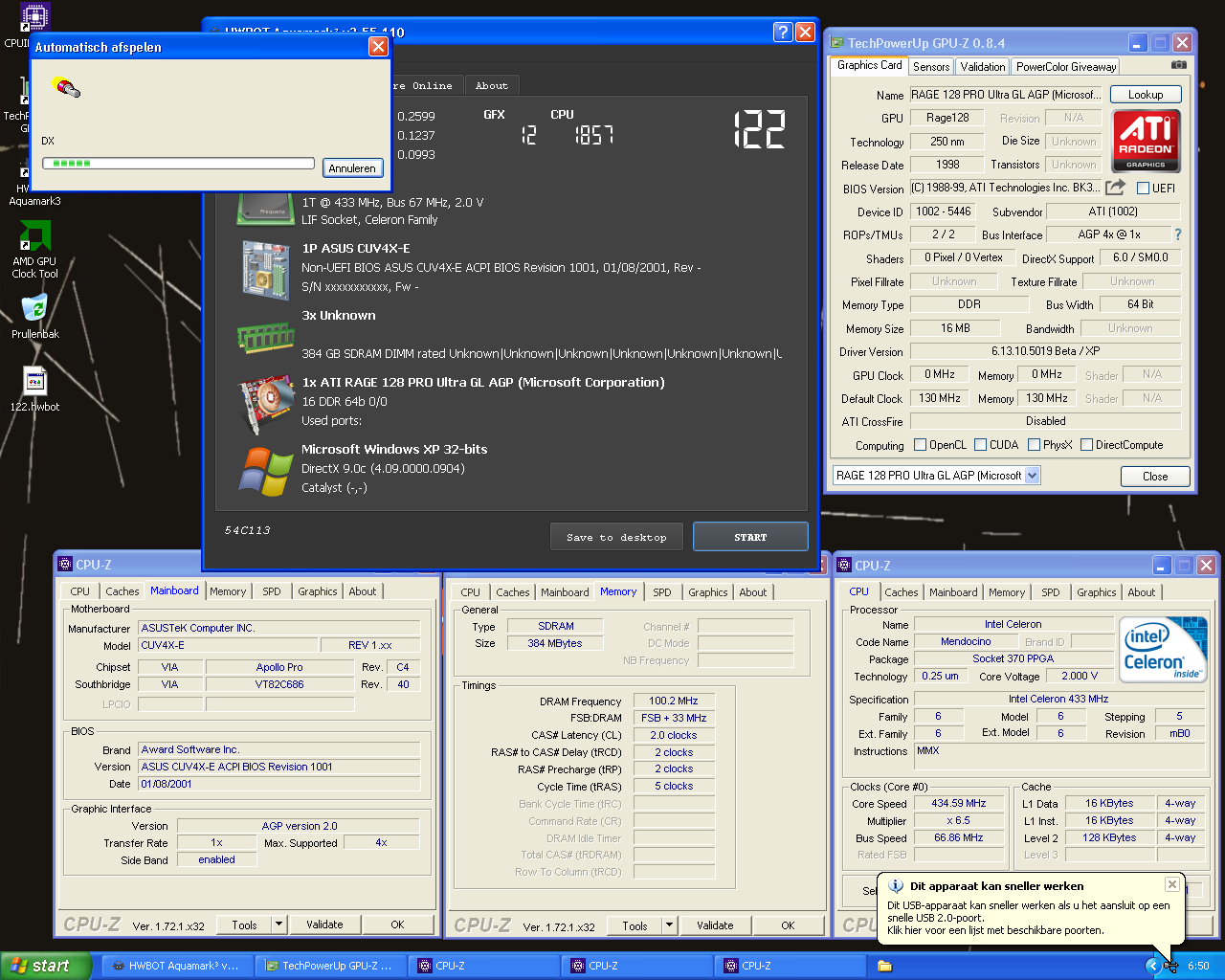
Task: Open the AMD GPU Clock Tool desktop icon
Action: (x=34, y=249)
